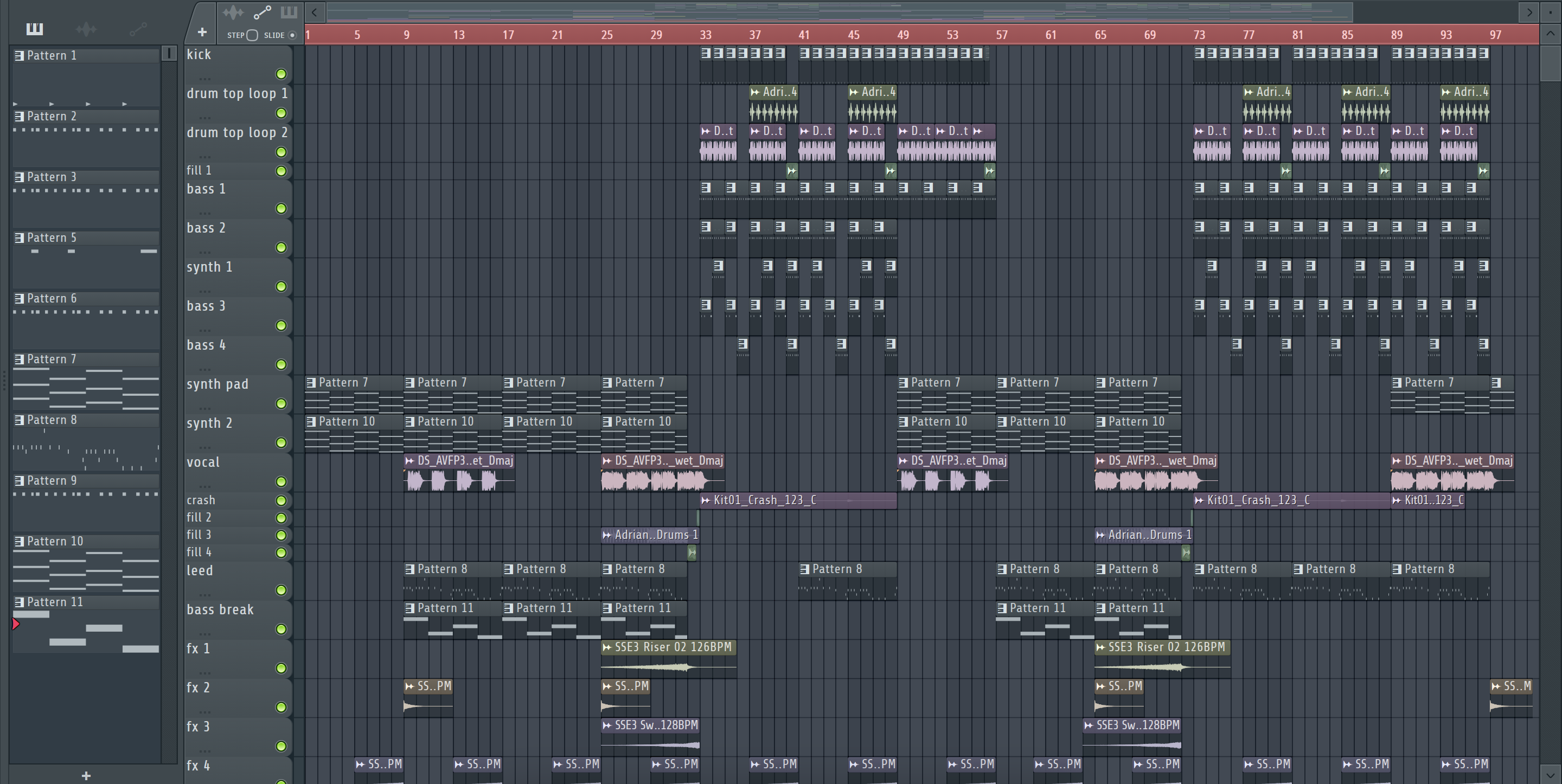Add a new pattern with the bottom plus

pyautogui.click(x=86, y=775)
